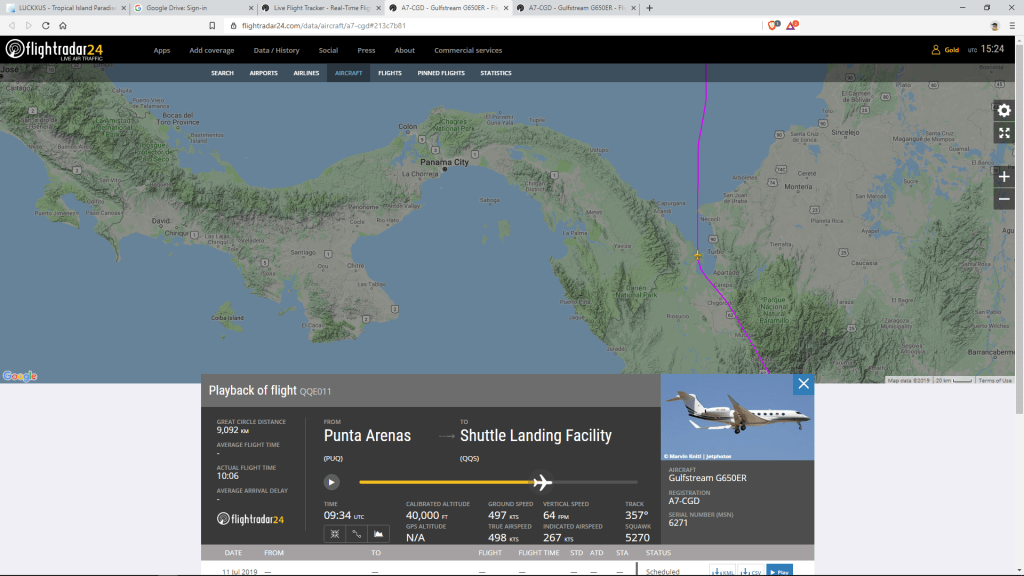
Task: Toggle flight route path icon
Action: coord(356,535)
